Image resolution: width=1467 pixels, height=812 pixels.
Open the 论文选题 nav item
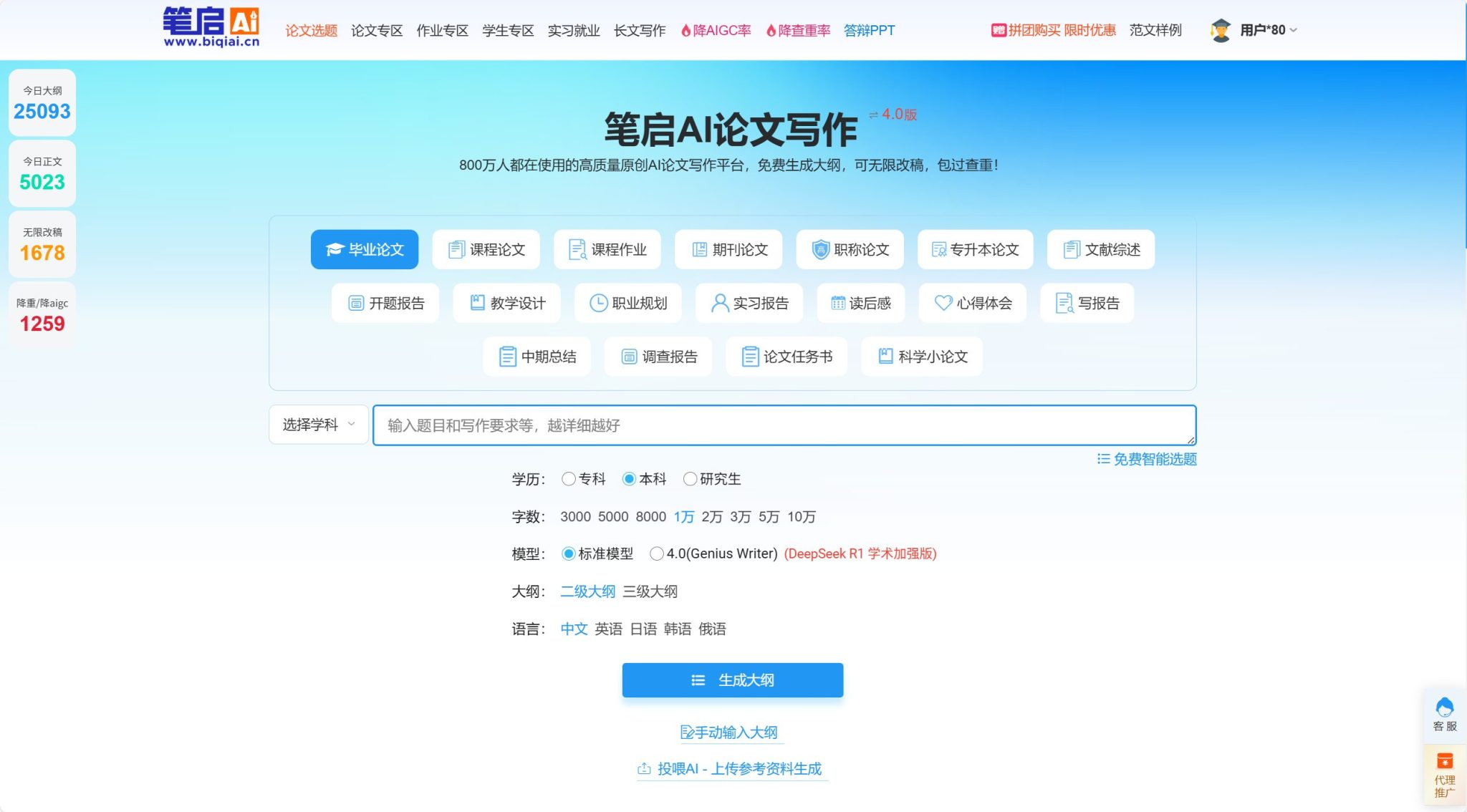click(311, 30)
